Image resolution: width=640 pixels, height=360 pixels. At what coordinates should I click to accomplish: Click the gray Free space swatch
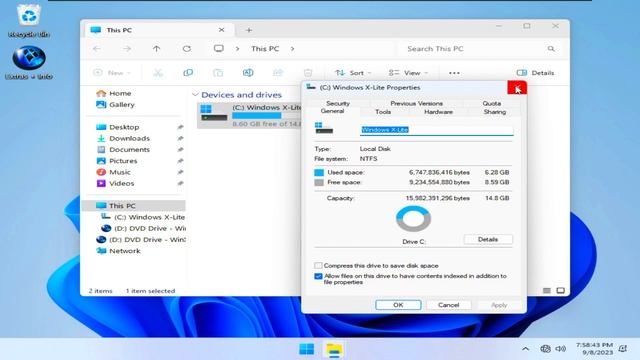pyautogui.click(x=319, y=182)
